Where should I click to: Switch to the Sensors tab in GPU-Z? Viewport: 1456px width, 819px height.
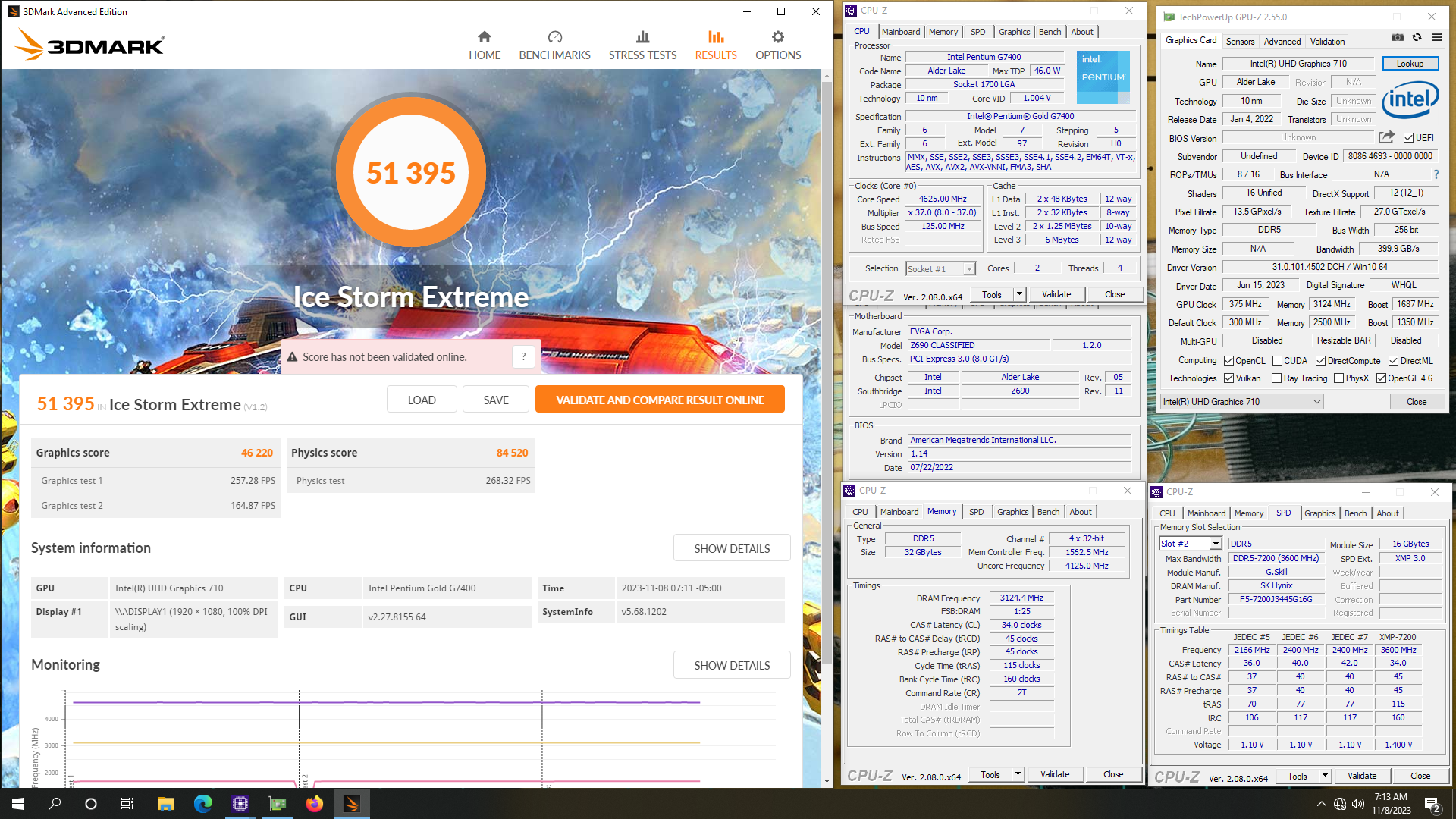(1240, 42)
